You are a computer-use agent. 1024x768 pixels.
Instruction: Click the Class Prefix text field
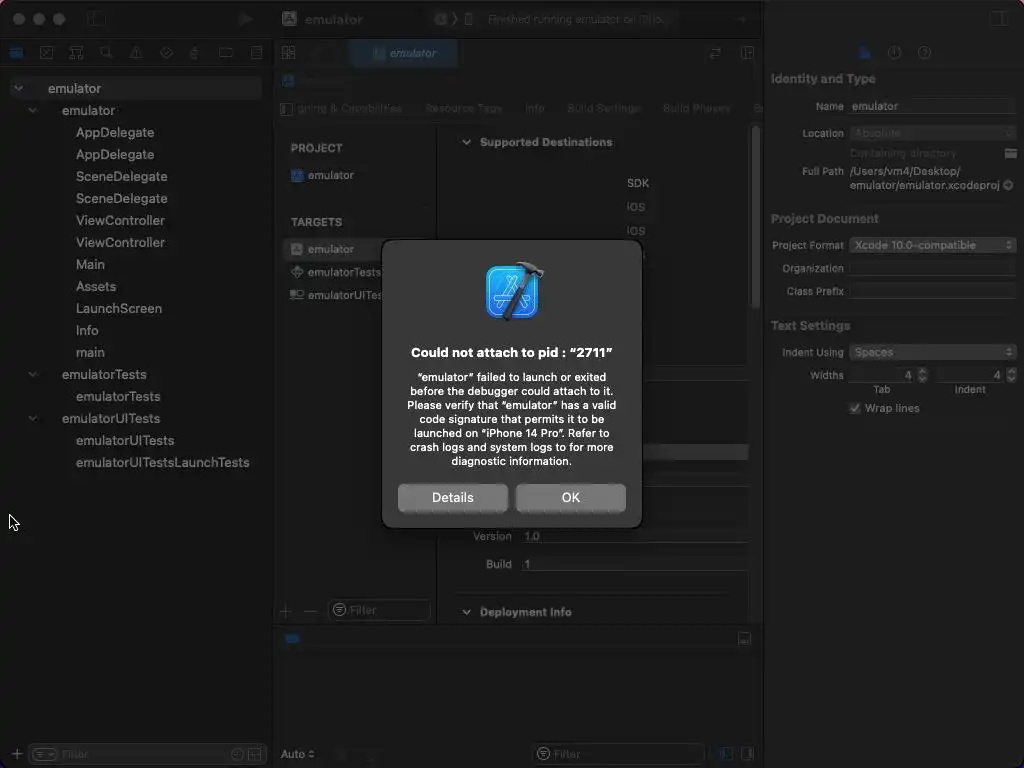933,291
